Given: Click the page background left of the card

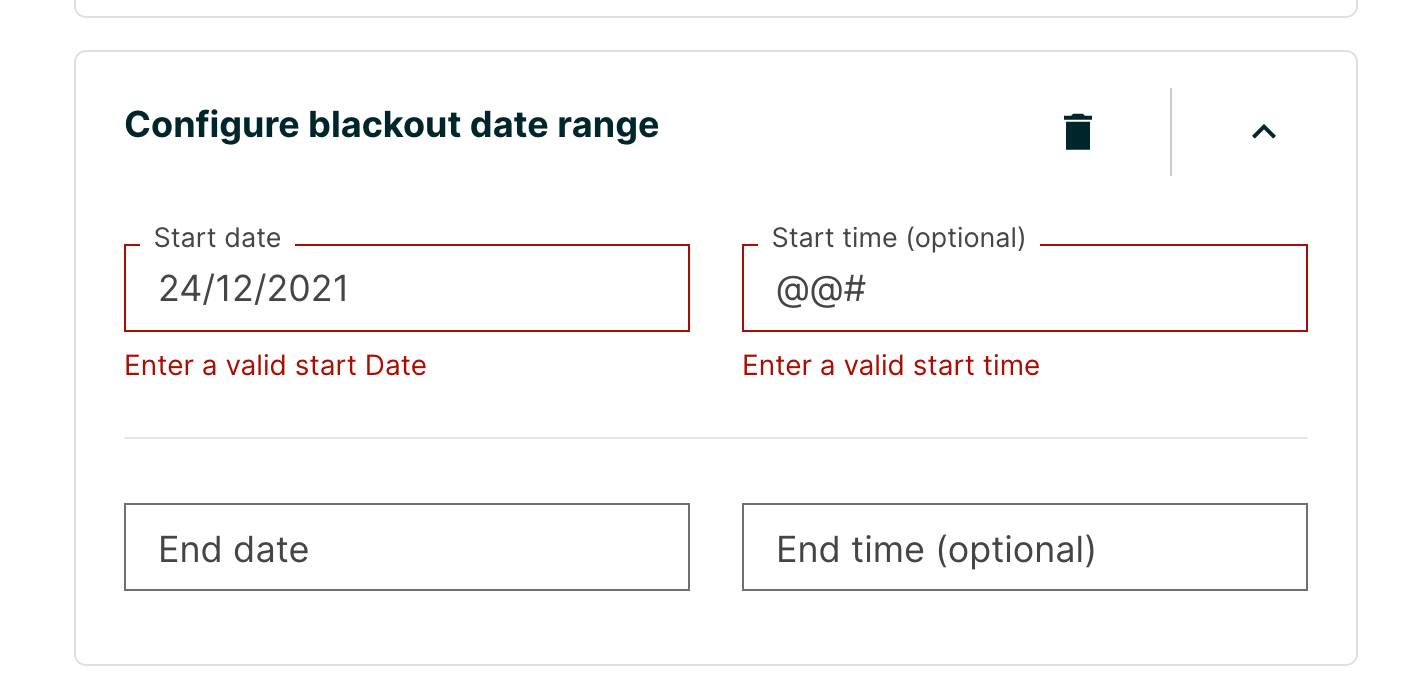Looking at the screenshot, I should (36, 350).
